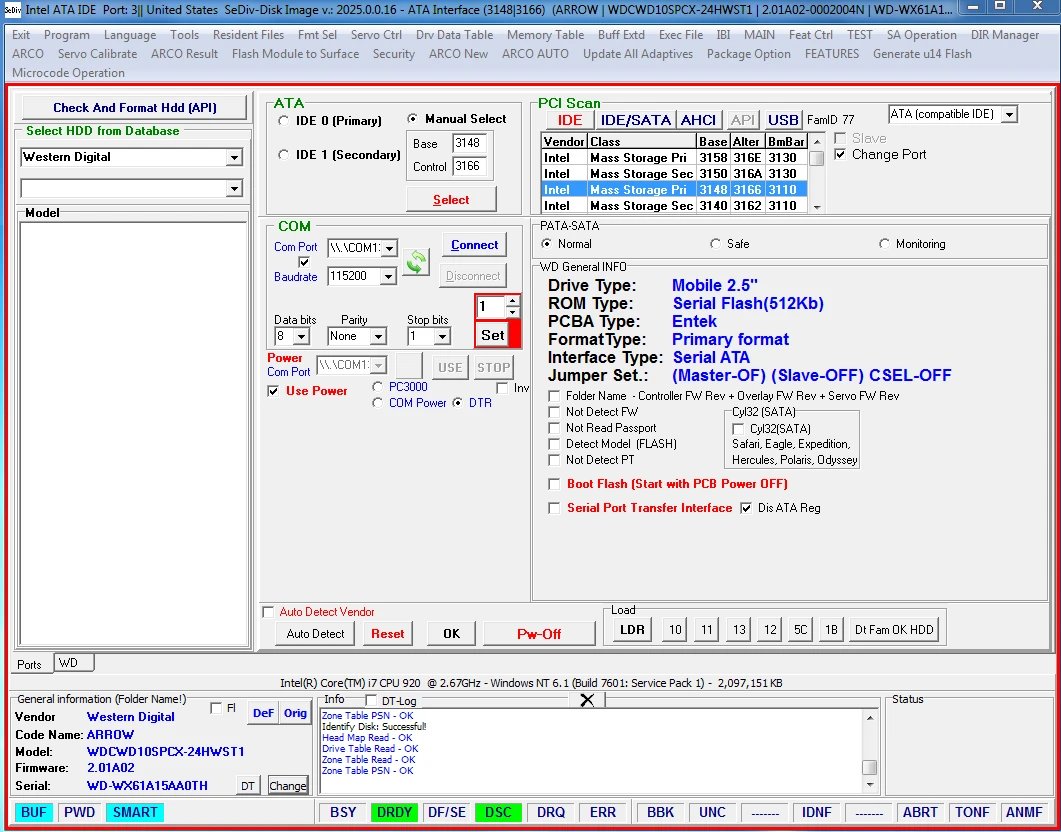Click the Auto Detect button
1061x832 pixels.
pyautogui.click(x=315, y=634)
